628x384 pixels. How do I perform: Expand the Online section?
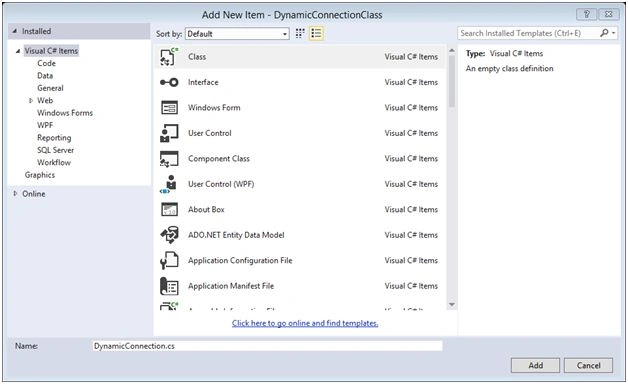(x=15, y=193)
